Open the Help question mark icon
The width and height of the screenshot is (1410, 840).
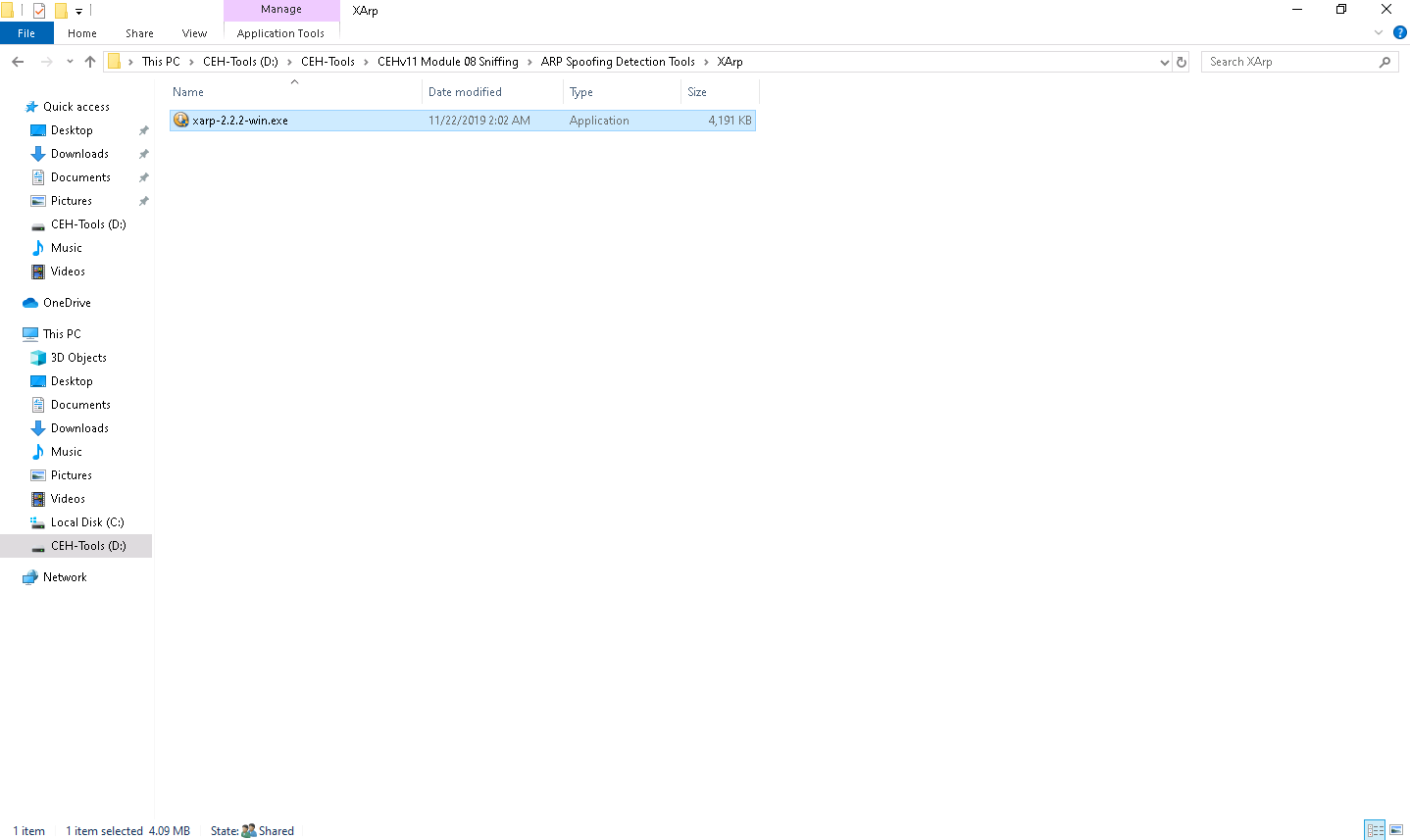pos(1400,32)
